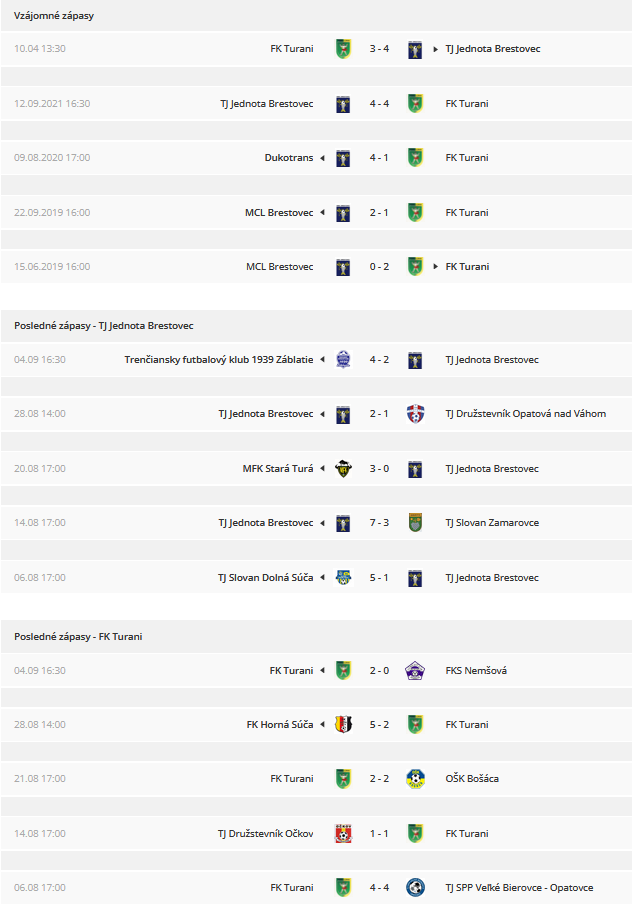Click MFK Stará Turá crest icon
The image size is (632, 924).
[x=343, y=469]
